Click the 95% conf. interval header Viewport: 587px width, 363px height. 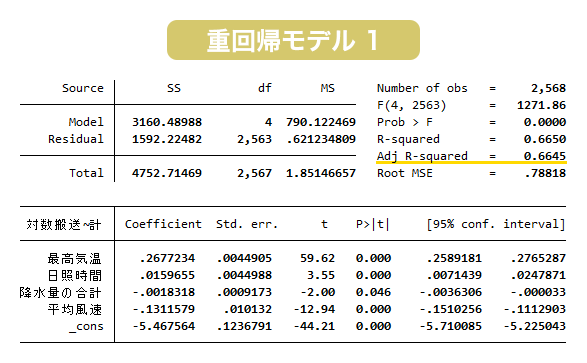click(x=496, y=224)
